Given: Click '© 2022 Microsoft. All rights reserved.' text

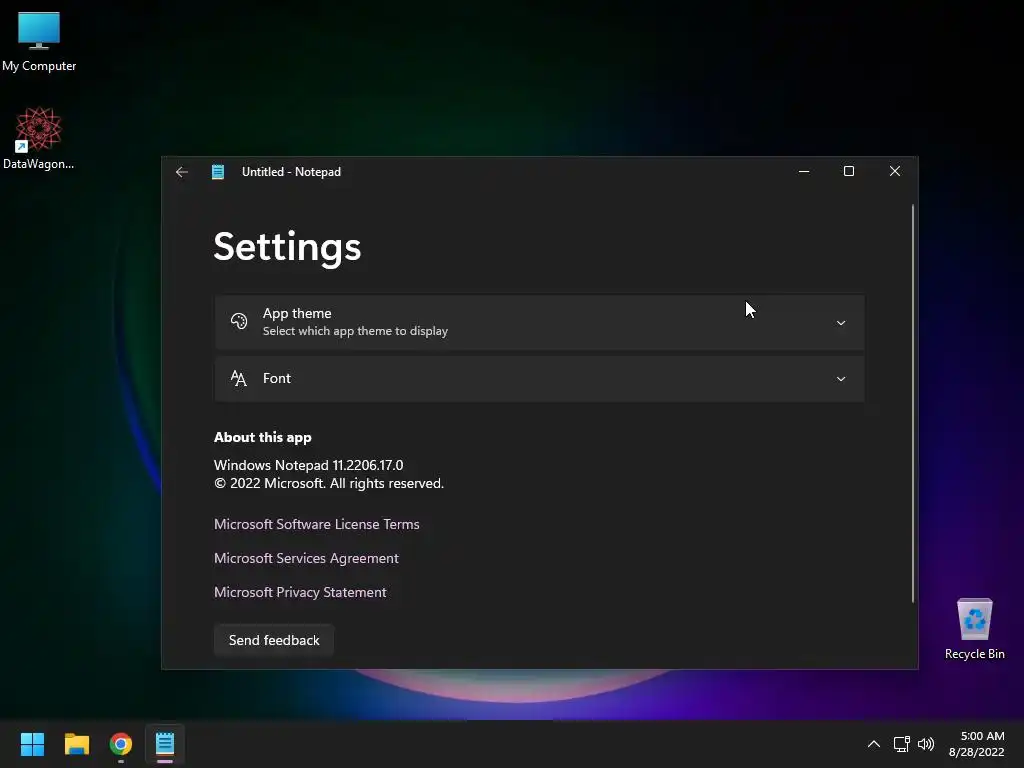Looking at the screenshot, I should click(329, 483).
